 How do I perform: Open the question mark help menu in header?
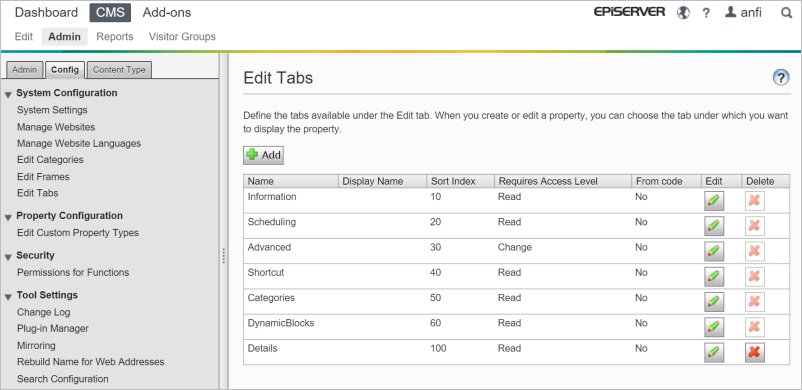(x=706, y=13)
